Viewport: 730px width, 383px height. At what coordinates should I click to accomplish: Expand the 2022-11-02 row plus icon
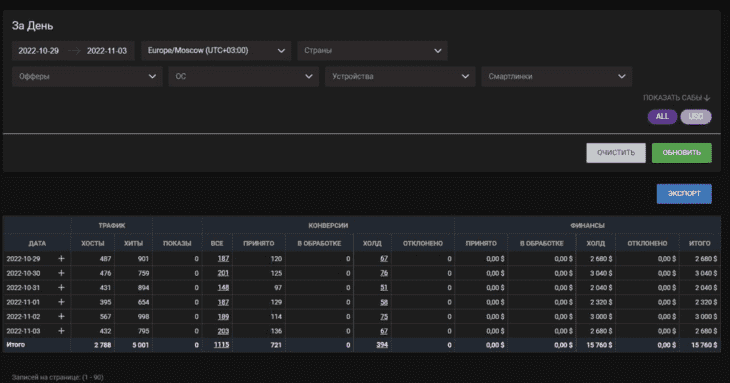click(x=61, y=316)
